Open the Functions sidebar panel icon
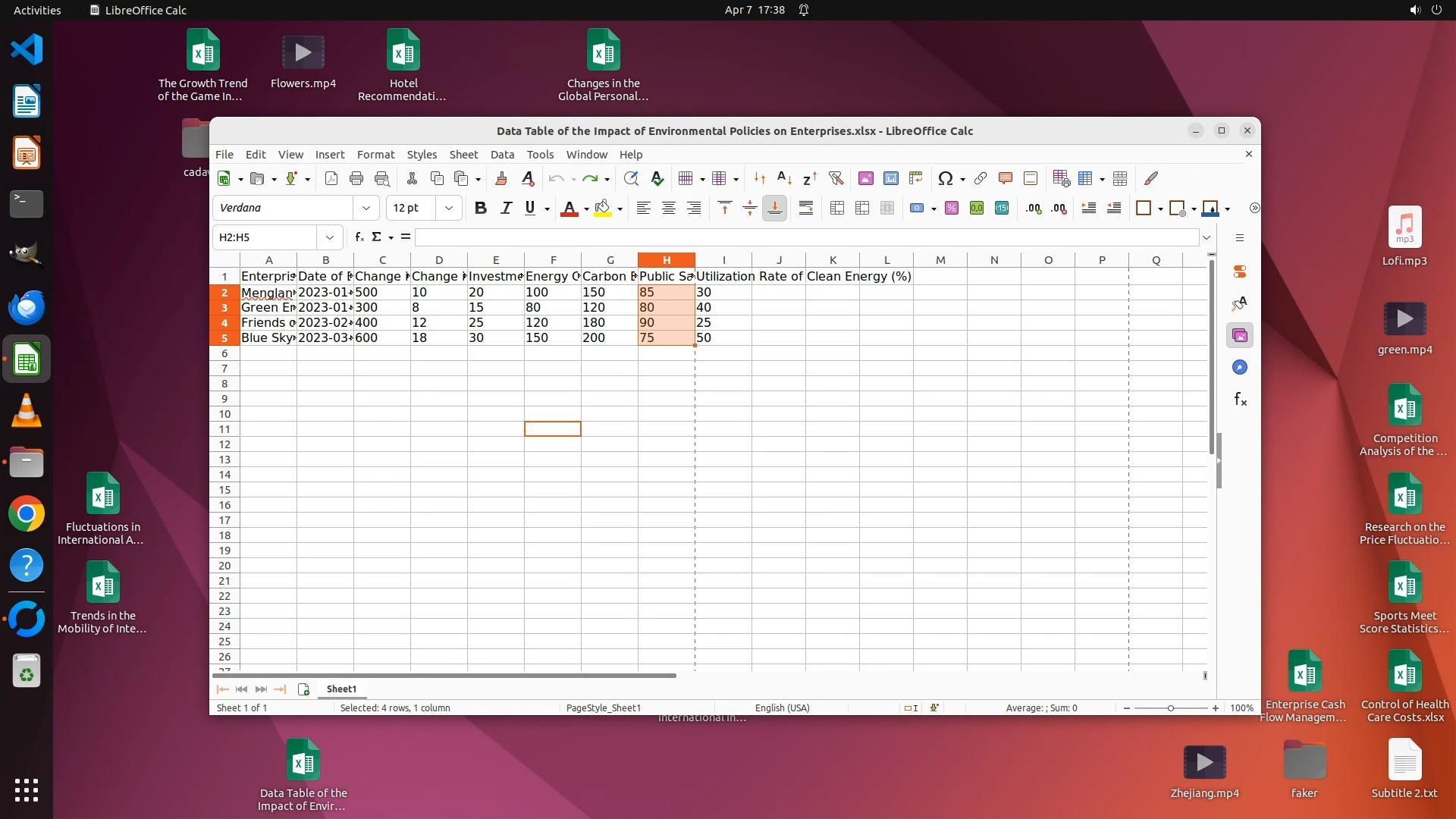The height and width of the screenshot is (819, 1456). pyautogui.click(x=1240, y=400)
